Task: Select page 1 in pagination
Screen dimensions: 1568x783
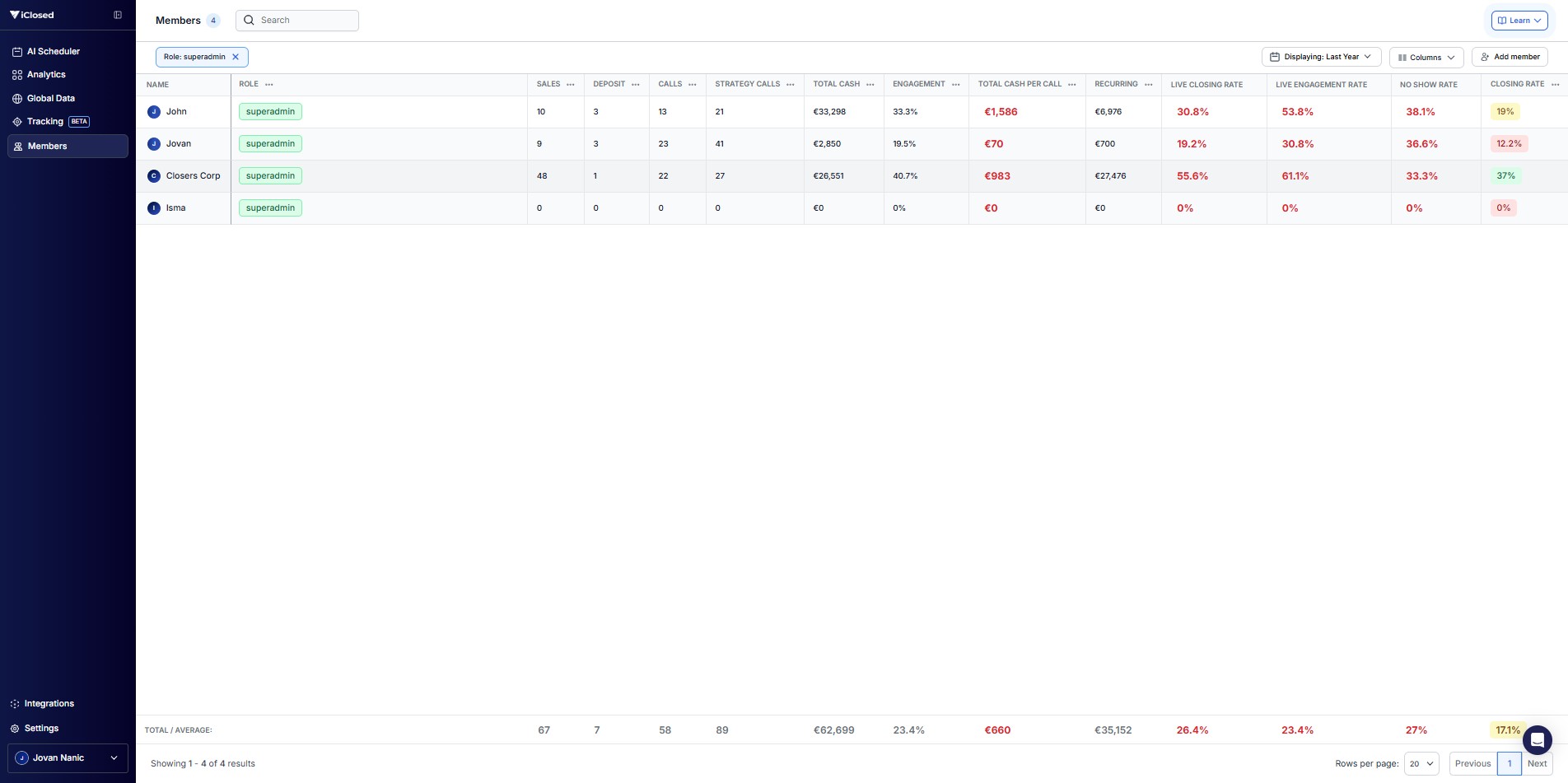Action: tap(1509, 763)
